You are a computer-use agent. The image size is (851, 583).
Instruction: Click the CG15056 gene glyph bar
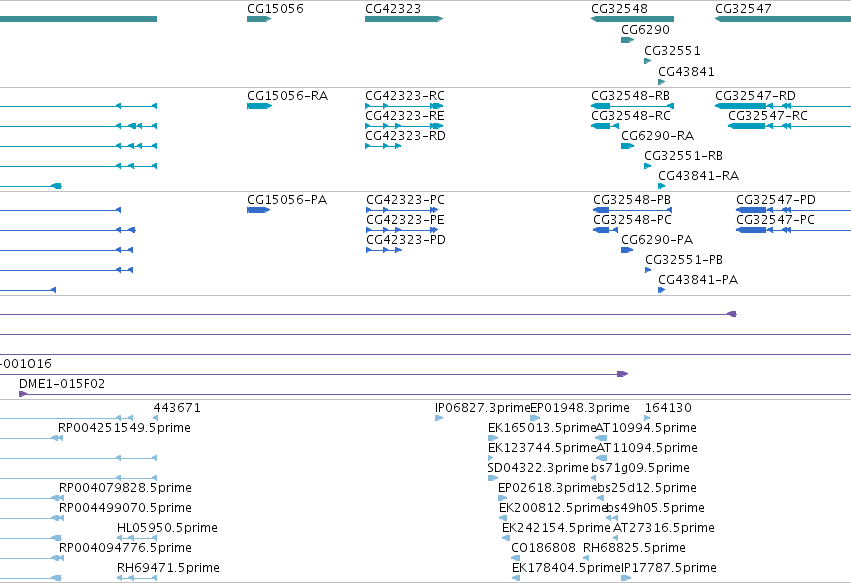tap(259, 19)
